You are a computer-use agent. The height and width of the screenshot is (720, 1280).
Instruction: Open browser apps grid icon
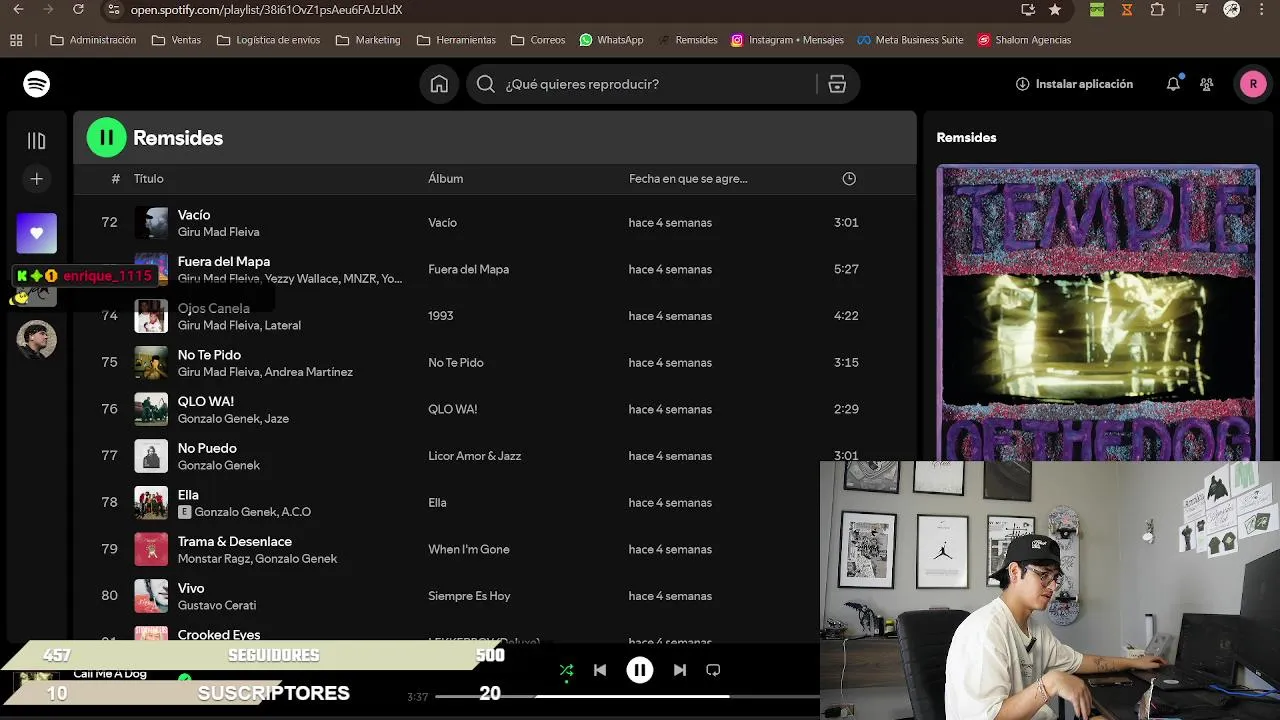pyautogui.click(x=16, y=40)
